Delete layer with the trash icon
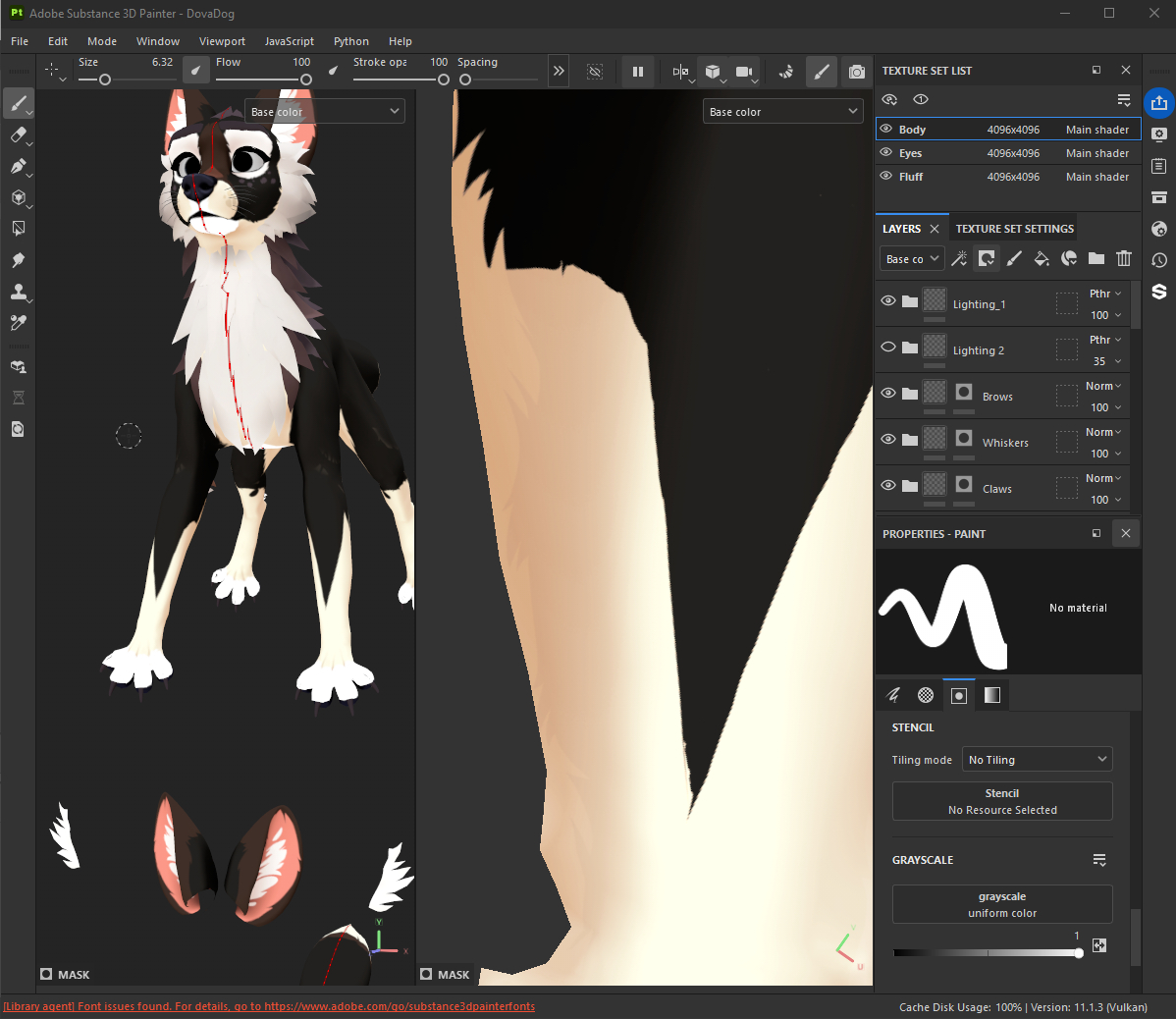This screenshot has height=1019, width=1176. click(1124, 259)
